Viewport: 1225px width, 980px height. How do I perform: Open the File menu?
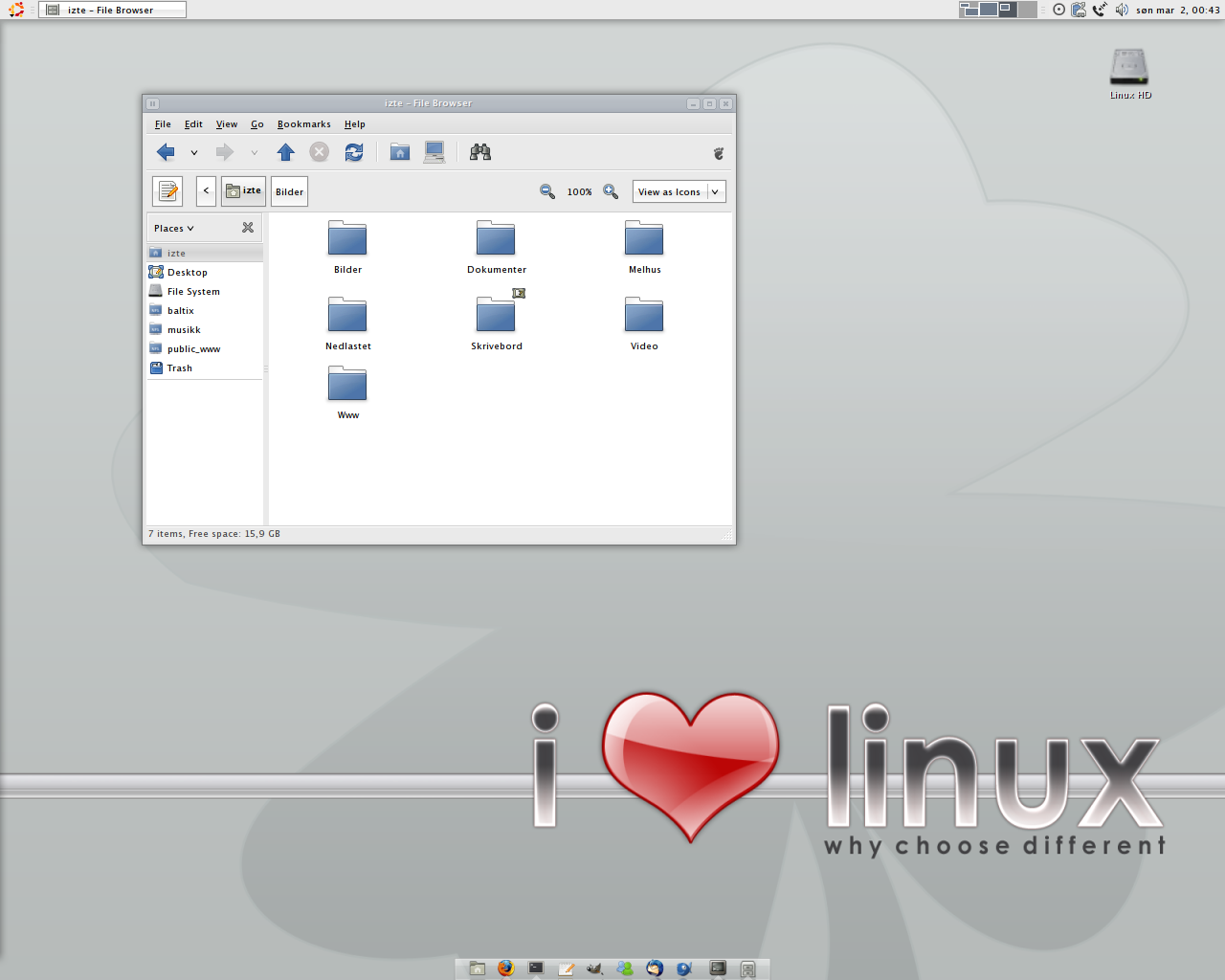[163, 124]
